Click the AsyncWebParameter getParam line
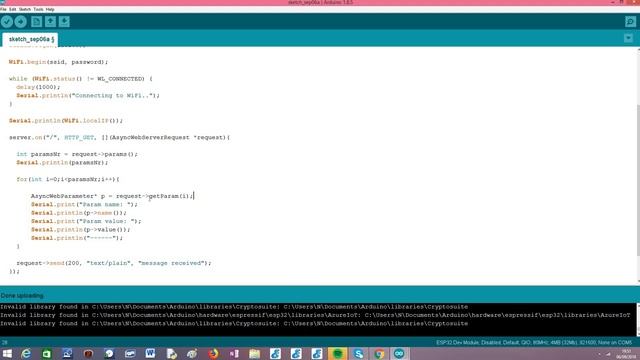 [112, 196]
